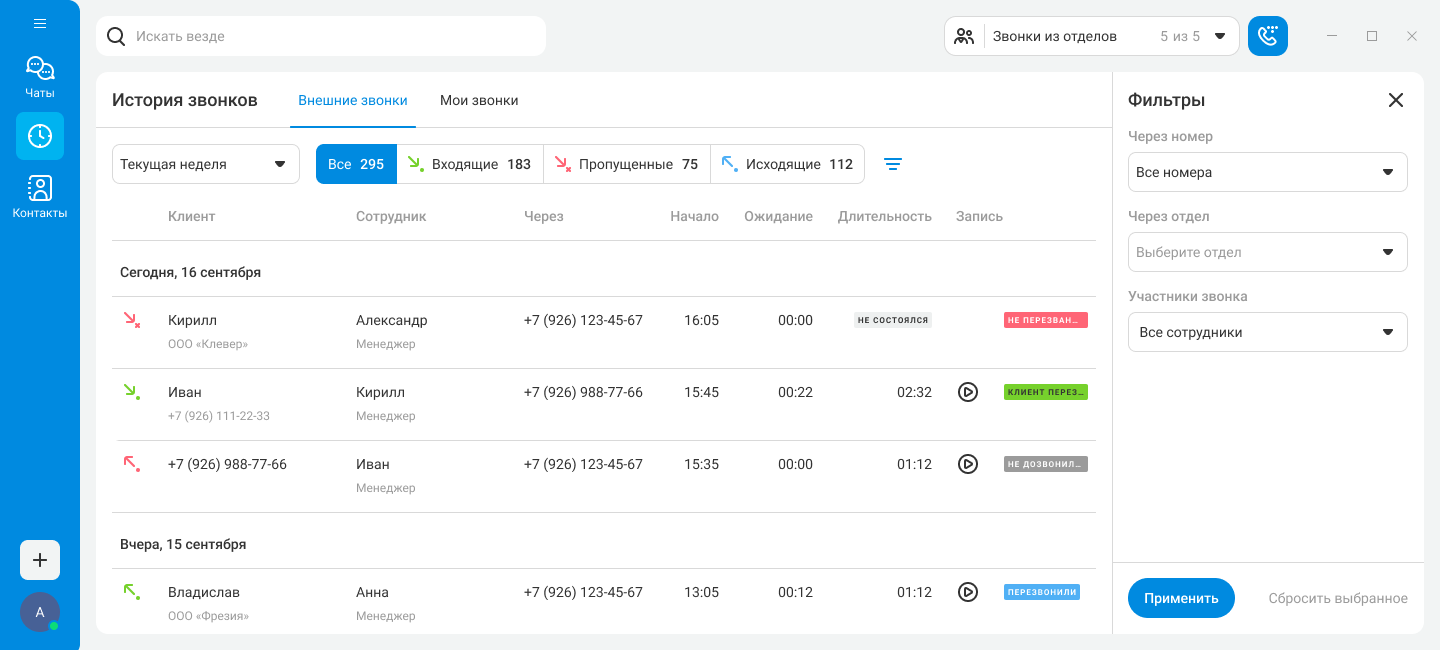This screenshot has width=1440, height=650.
Task: Play recording of Иван's 15:45 call
Action: pos(967,392)
